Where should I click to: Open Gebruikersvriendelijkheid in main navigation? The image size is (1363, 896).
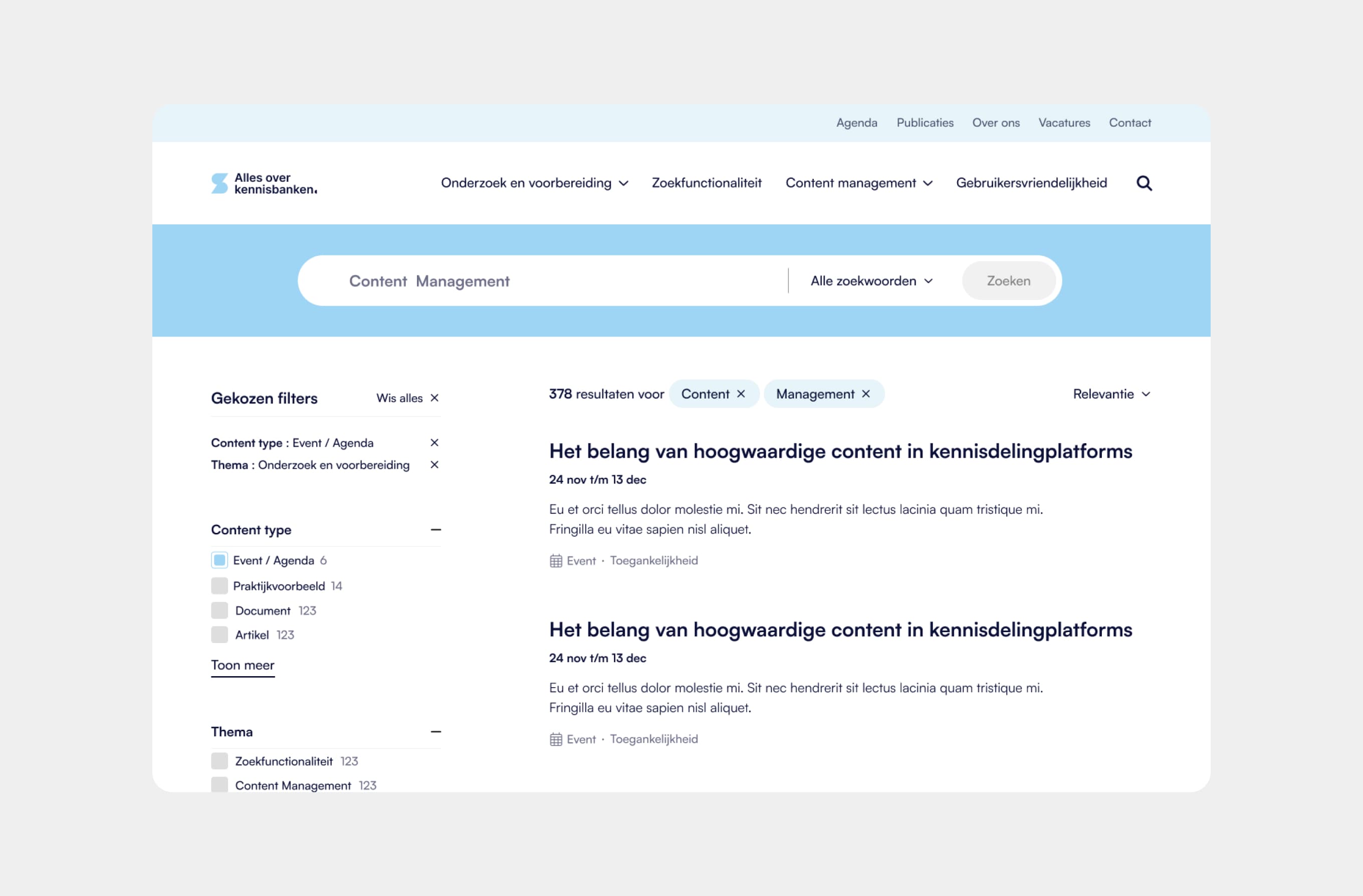pyautogui.click(x=1031, y=183)
